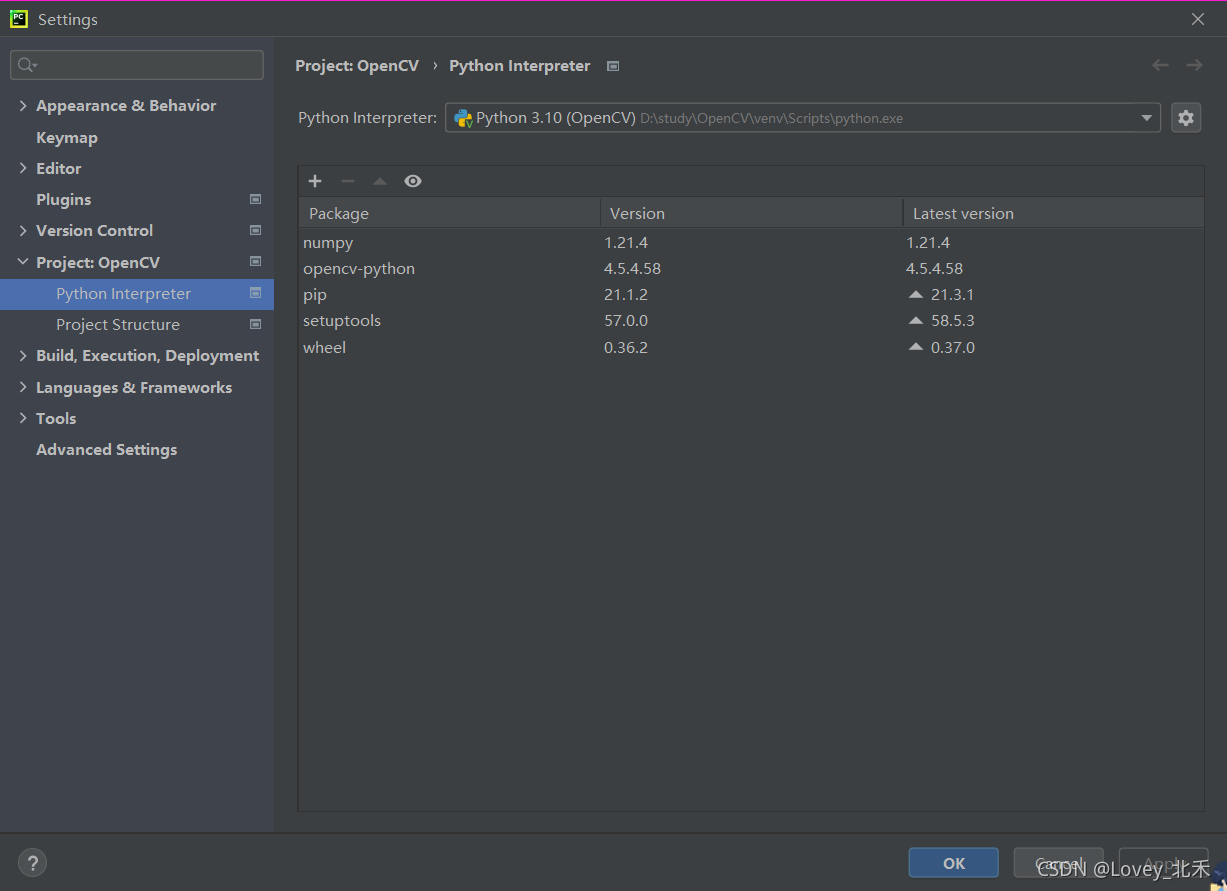Select Plugins in settings tree

[64, 199]
